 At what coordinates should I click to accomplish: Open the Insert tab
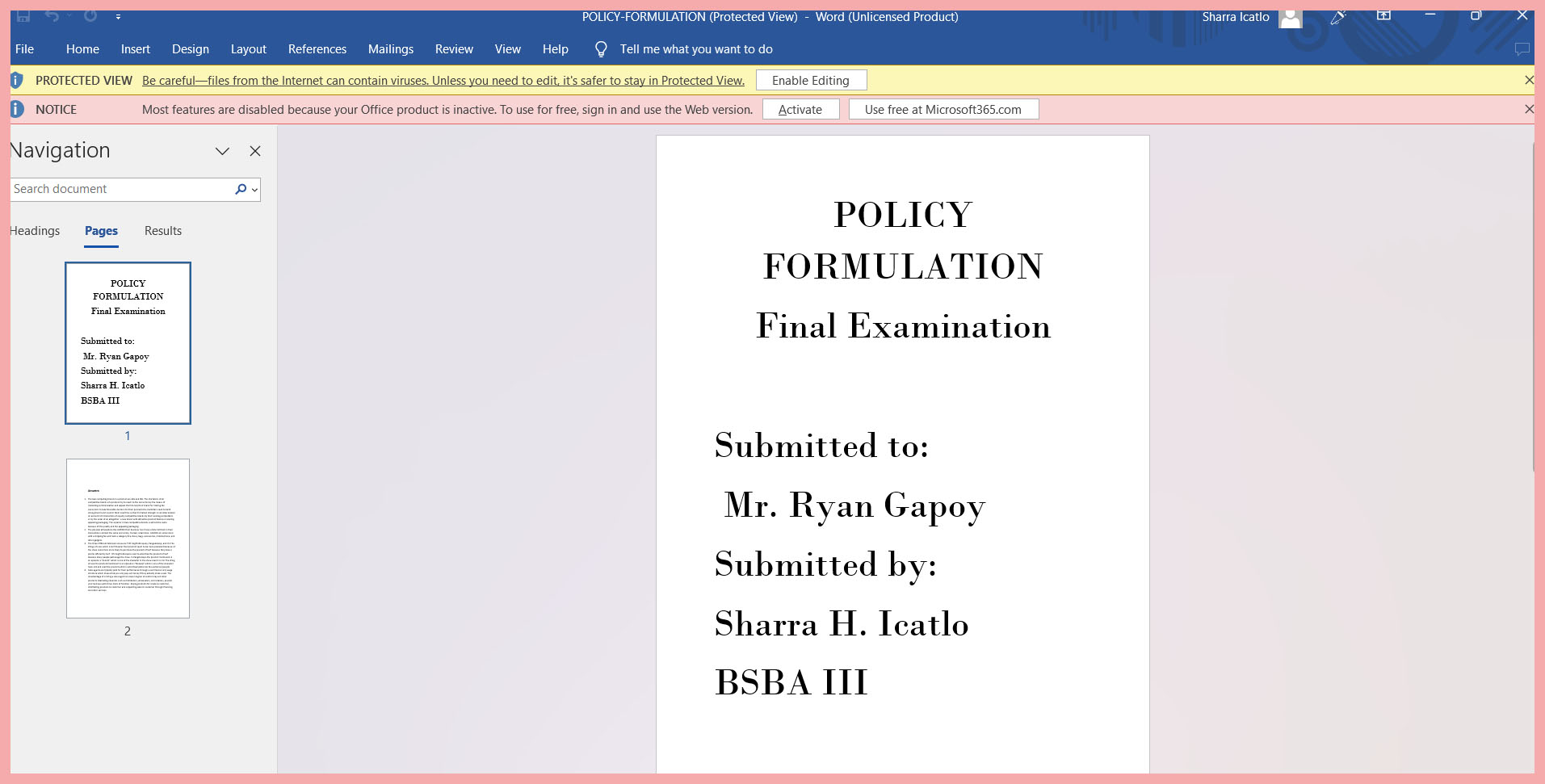pos(136,49)
